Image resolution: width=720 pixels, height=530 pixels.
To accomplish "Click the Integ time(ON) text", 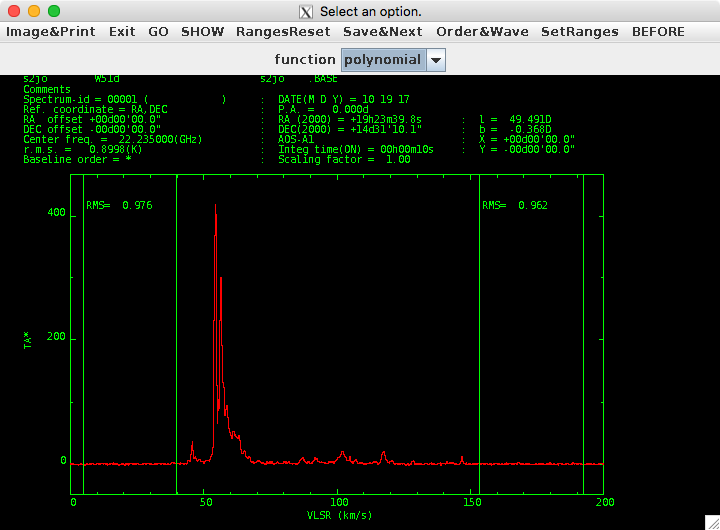I will (356, 149).
